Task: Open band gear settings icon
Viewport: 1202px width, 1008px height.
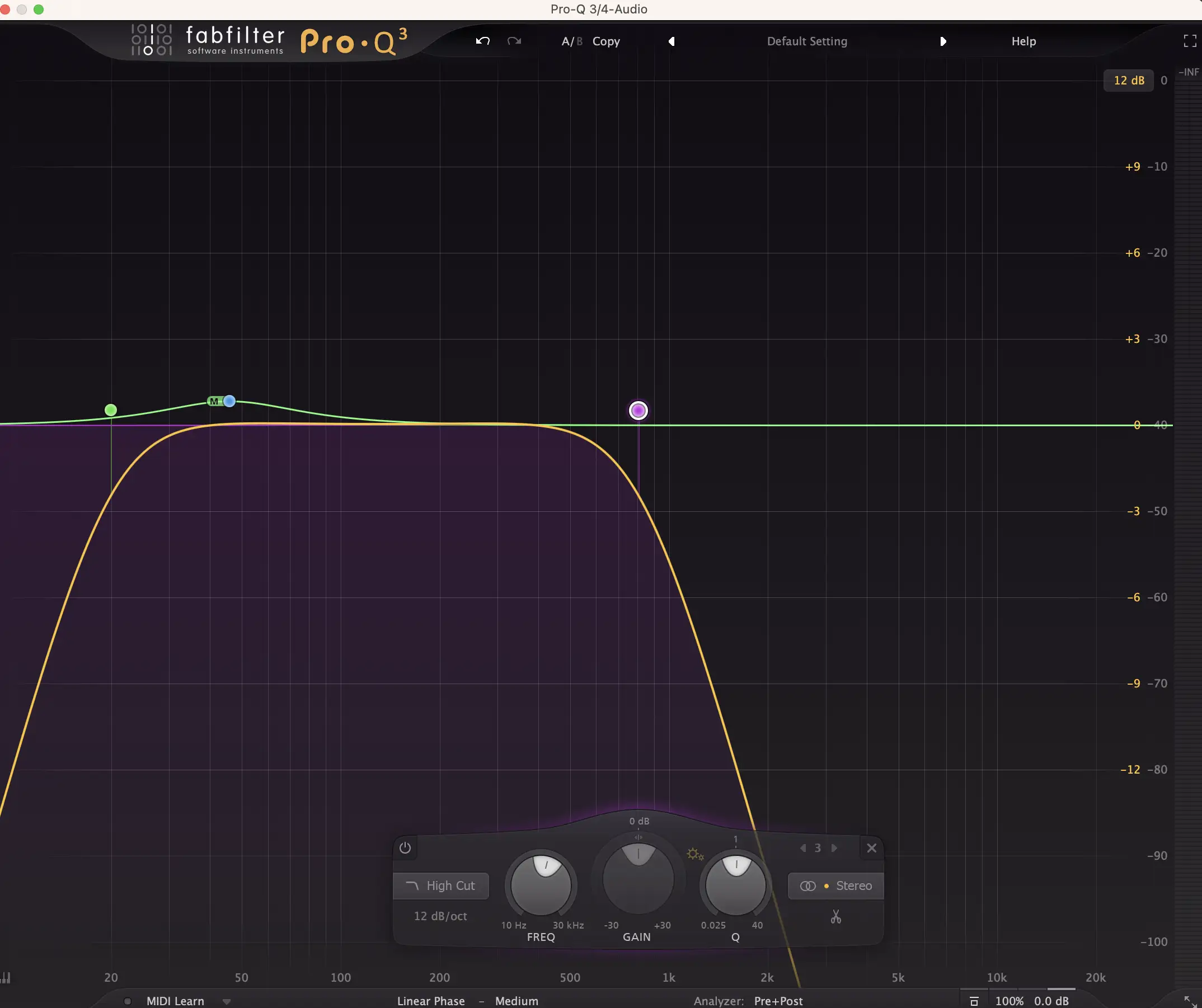Action: pos(694,854)
